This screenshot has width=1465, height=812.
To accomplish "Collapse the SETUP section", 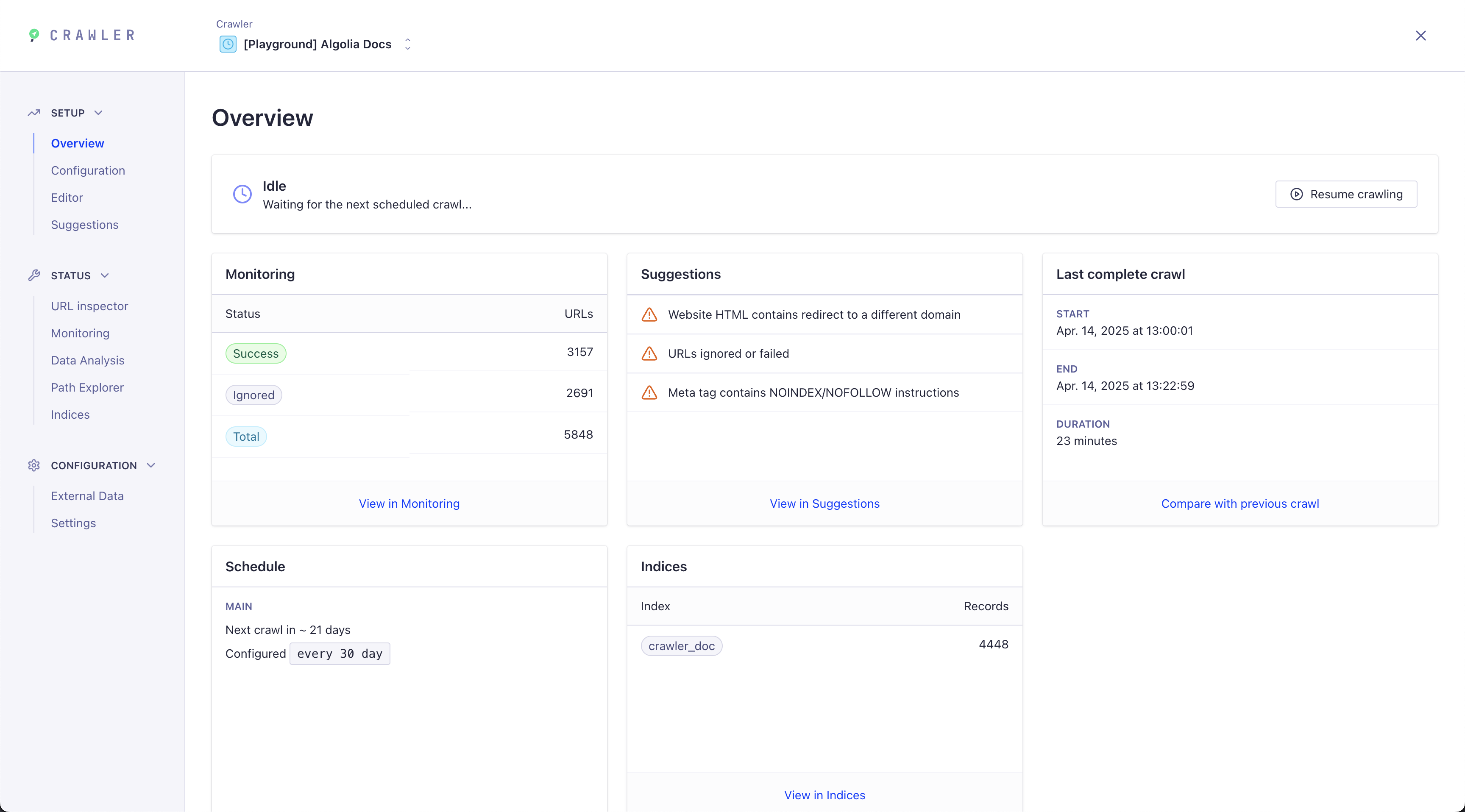I will click(98, 113).
